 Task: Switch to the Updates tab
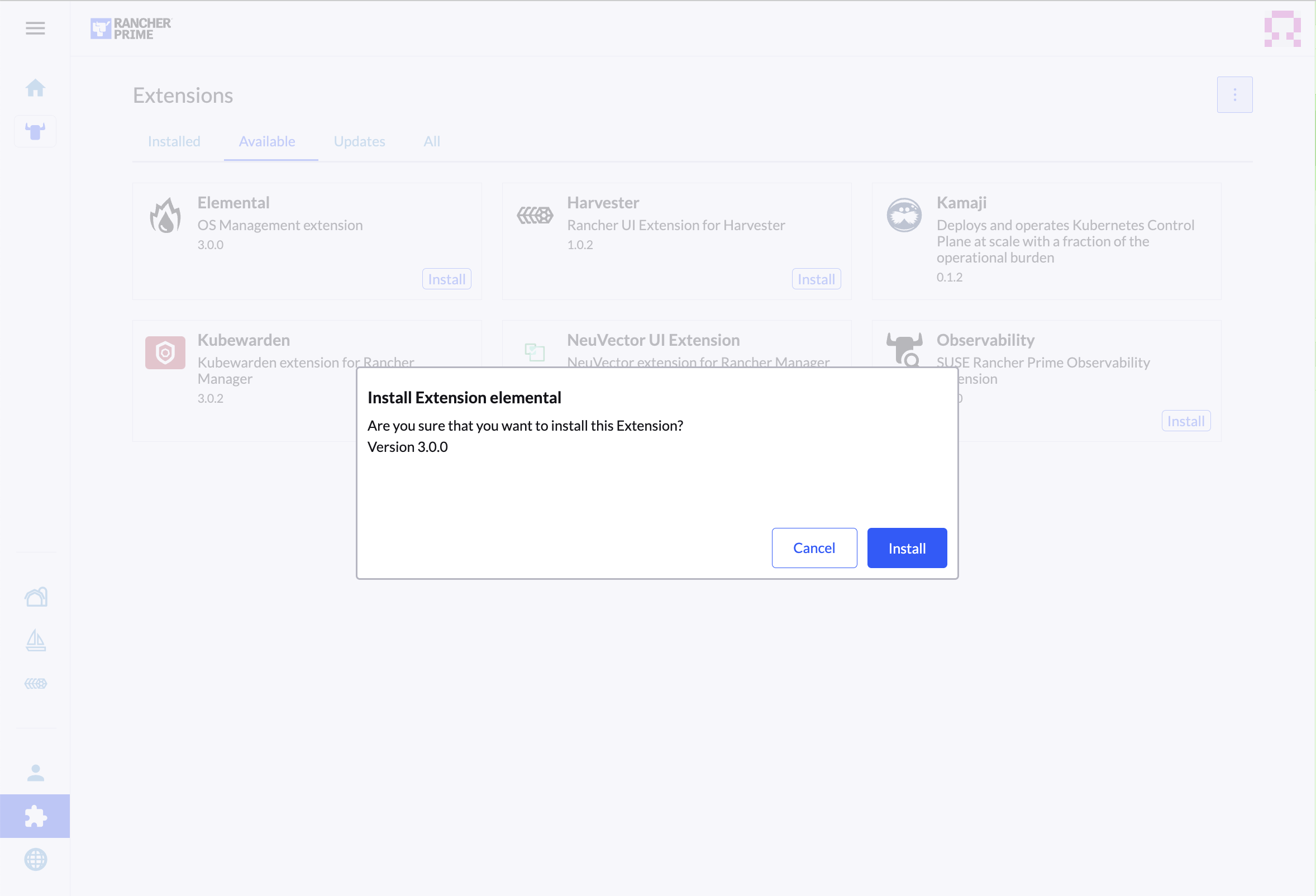pos(359,141)
